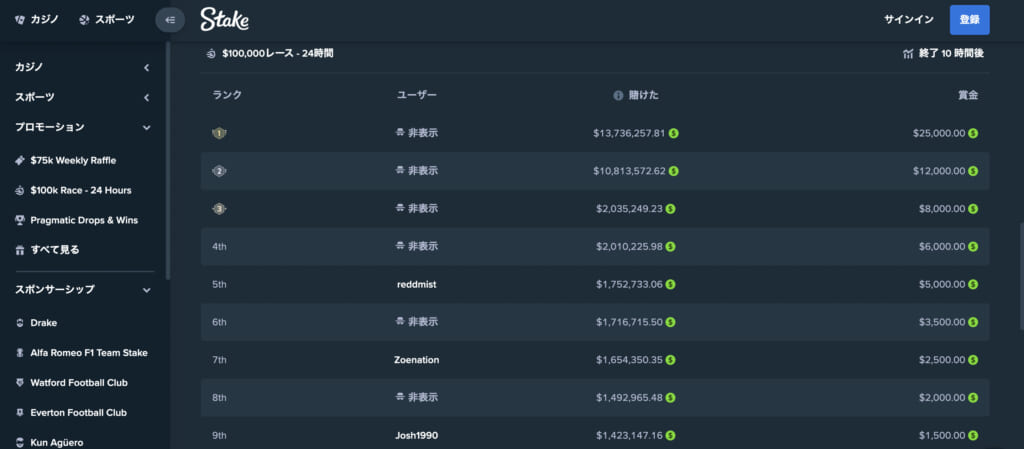Click the race icon beside $100k Race
Screen dimensions: 1024x449
(20, 191)
